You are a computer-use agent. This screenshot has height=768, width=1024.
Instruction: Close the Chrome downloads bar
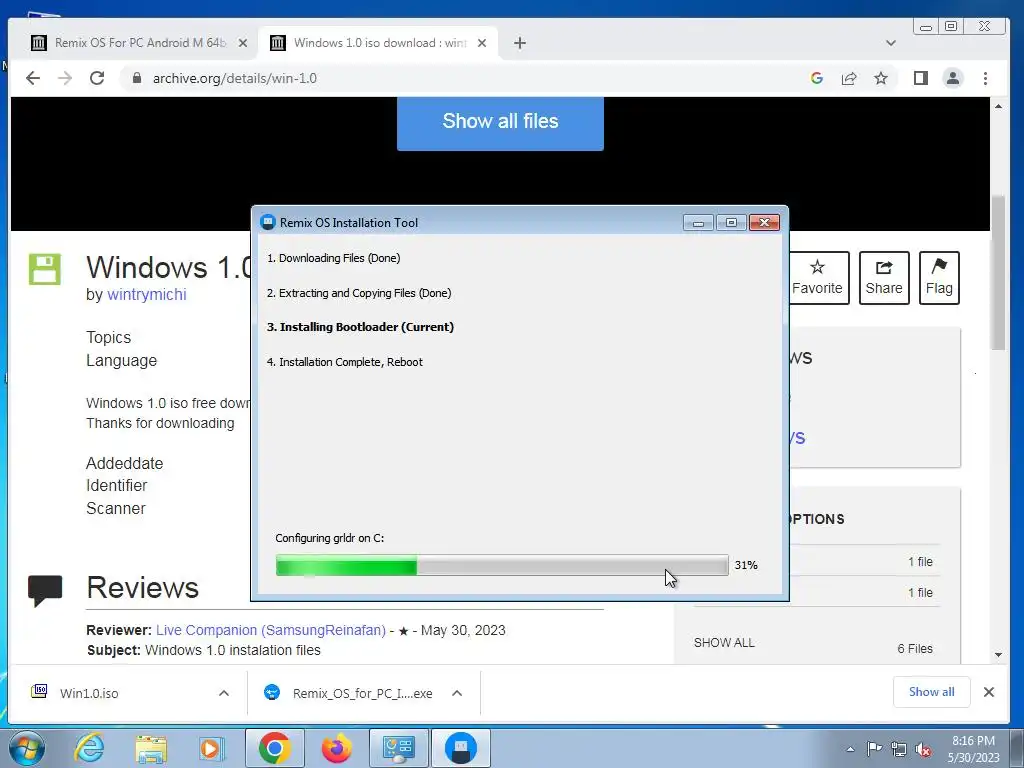(989, 692)
